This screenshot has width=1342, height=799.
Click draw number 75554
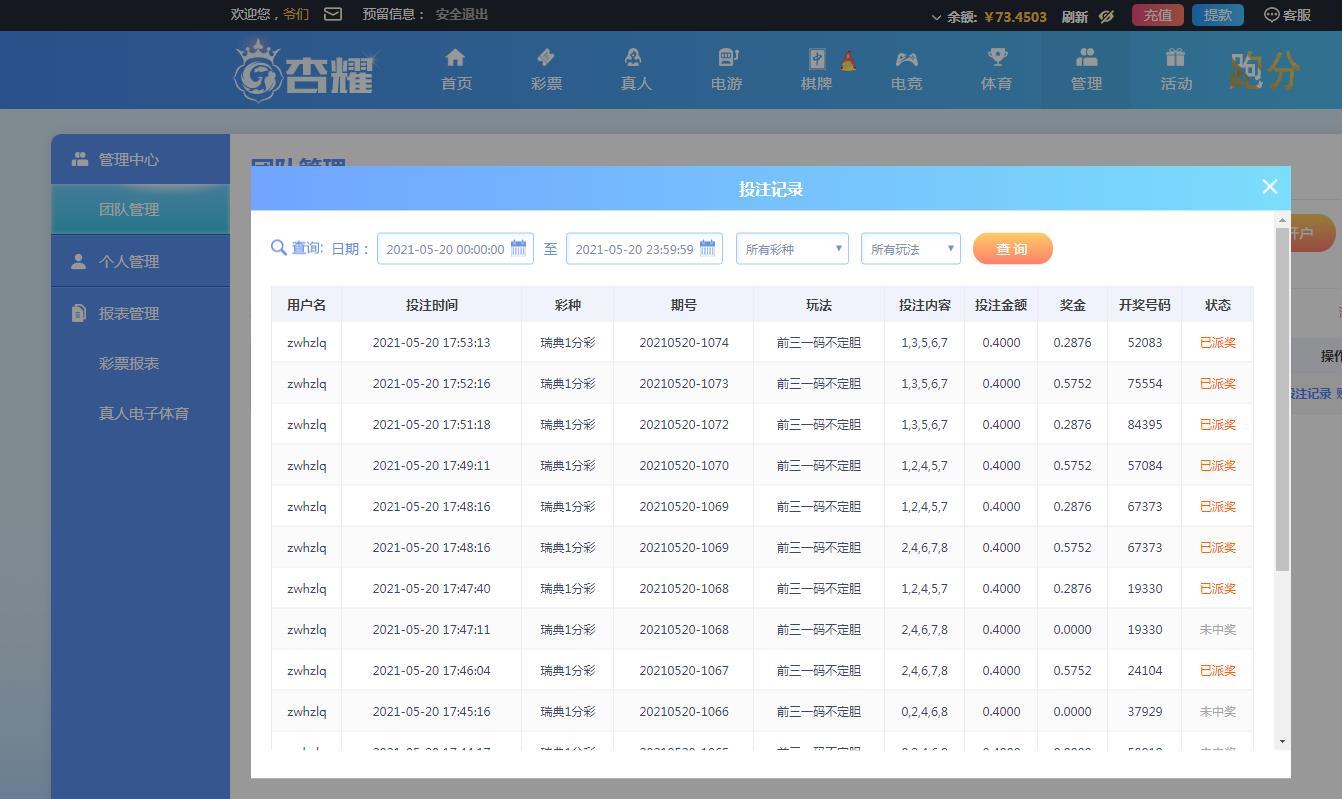pos(1145,383)
